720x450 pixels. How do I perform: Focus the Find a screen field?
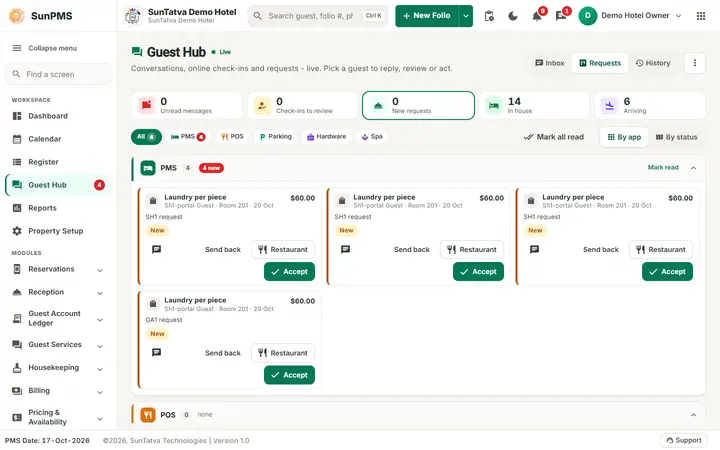pyautogui.click(x=58, y=74)
